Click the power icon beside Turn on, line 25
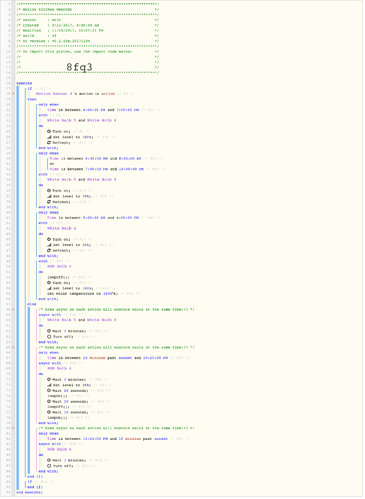 (x=49, y=131)
